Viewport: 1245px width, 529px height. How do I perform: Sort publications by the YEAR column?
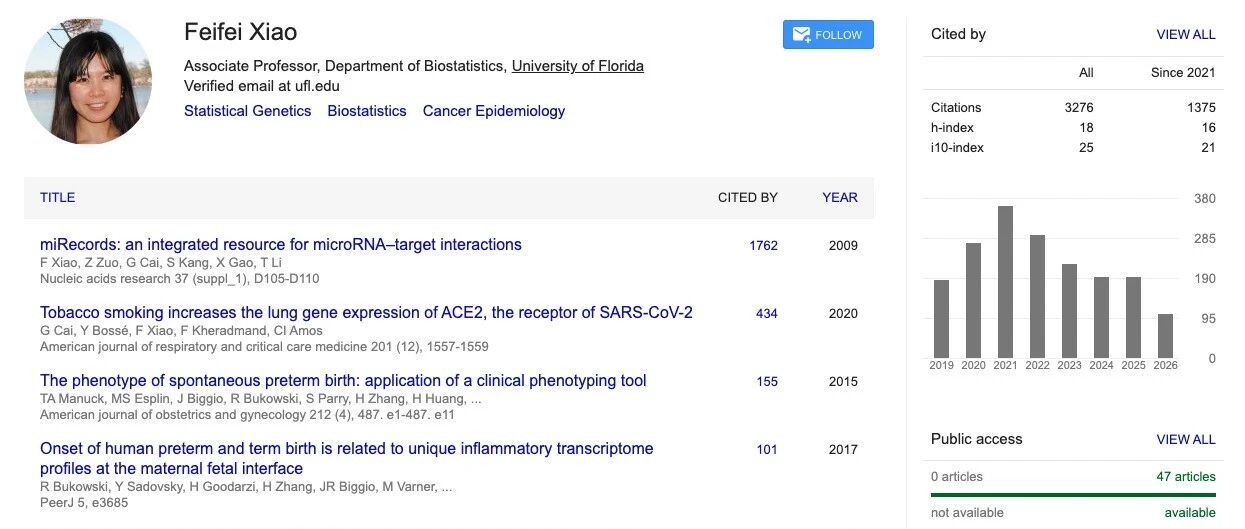point(840,198)
